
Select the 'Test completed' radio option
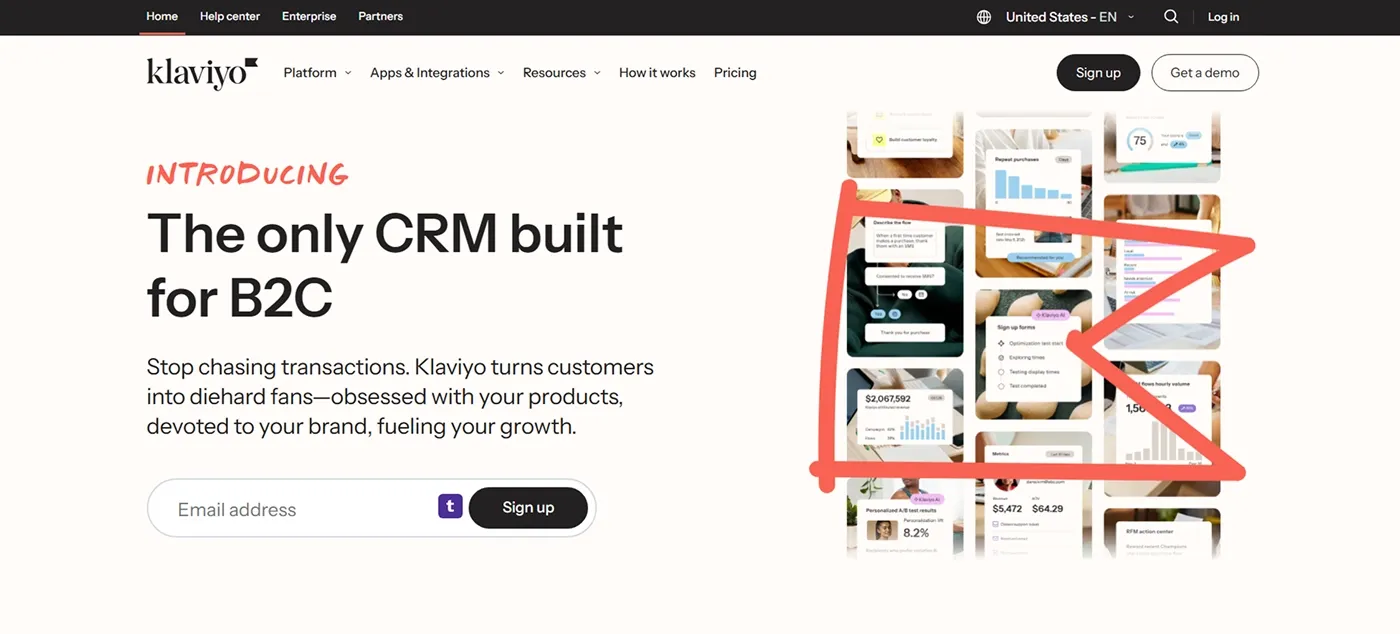click(1001, 385)
